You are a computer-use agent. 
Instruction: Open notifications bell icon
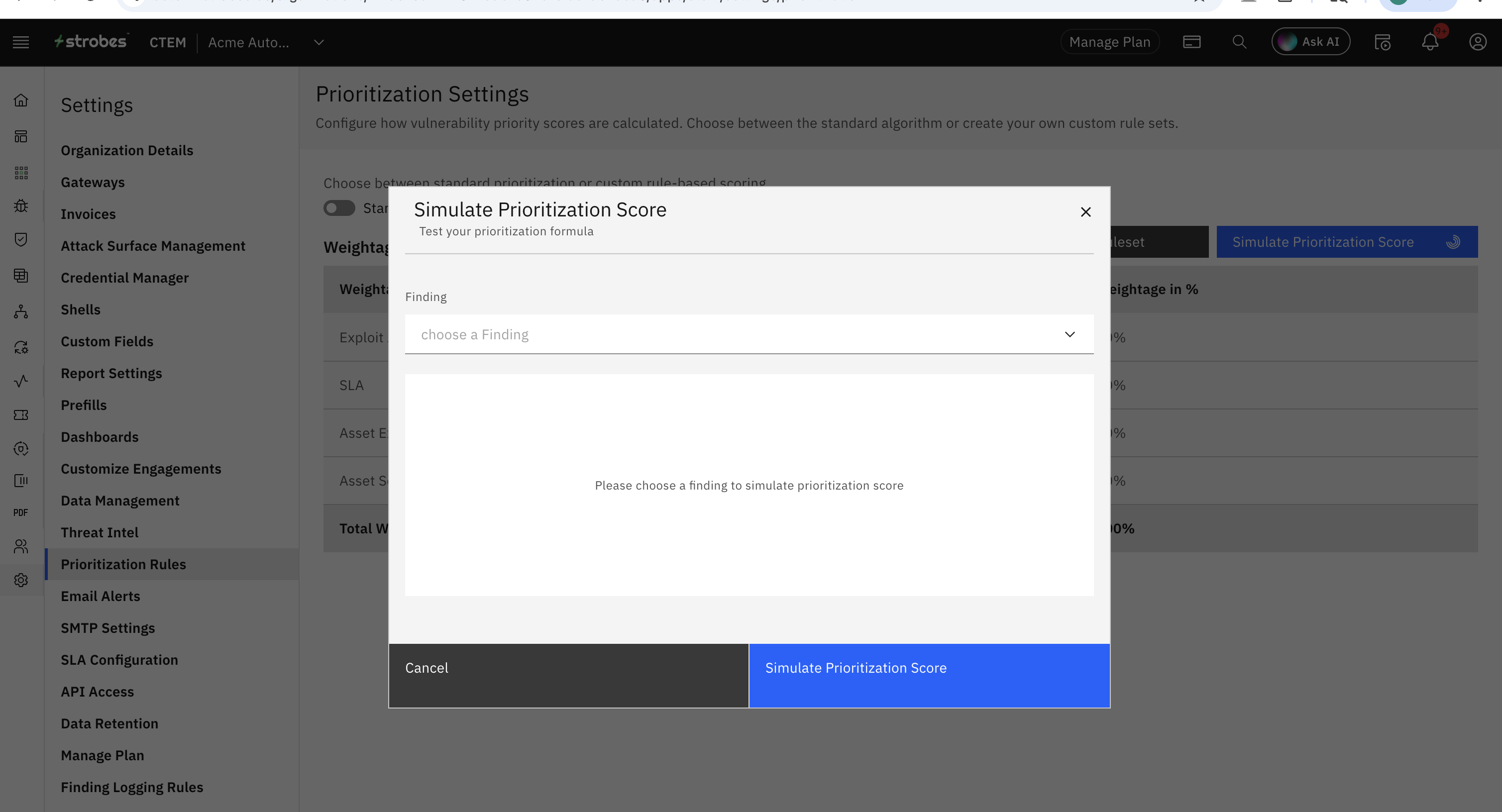pyautogui.click(x=1430, y=42)
